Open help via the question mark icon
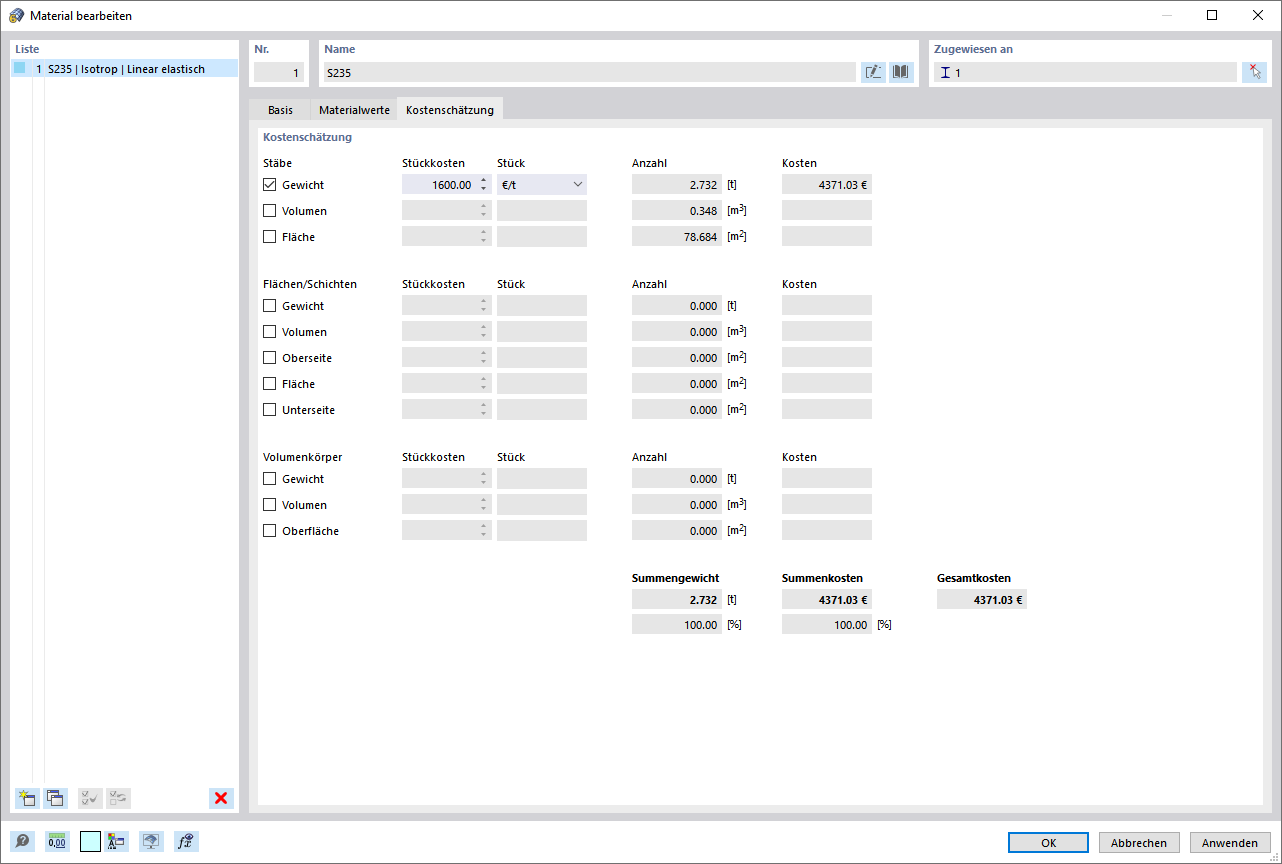This screenshot has width=1282, height=864. tap(22, 842)
